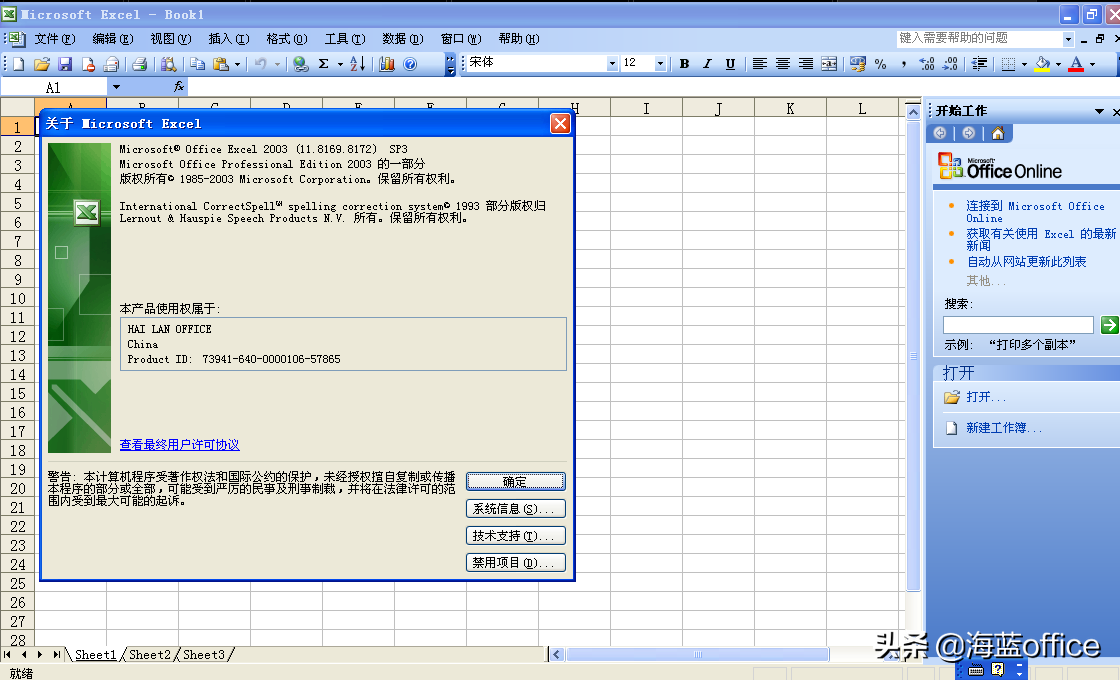Click the 确定 button in About dialog
This screenshot has width=1120, height=680.
[515, 481]
